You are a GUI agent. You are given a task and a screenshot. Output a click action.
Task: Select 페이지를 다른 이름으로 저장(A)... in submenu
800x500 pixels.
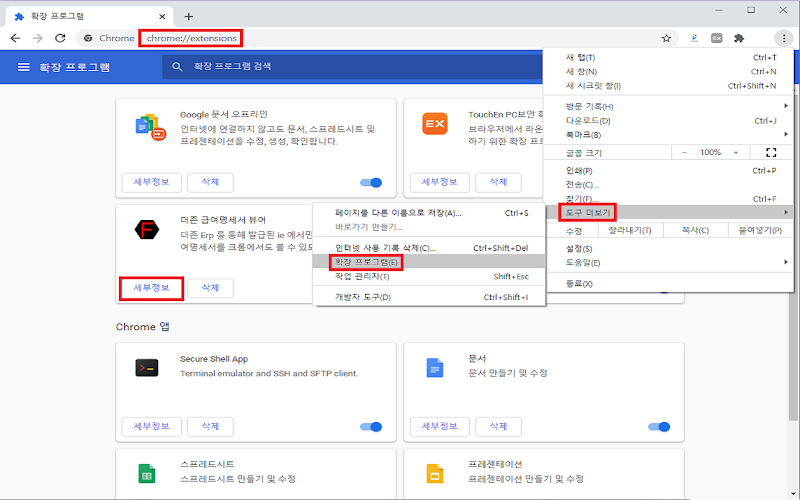(x=429, y=213)
